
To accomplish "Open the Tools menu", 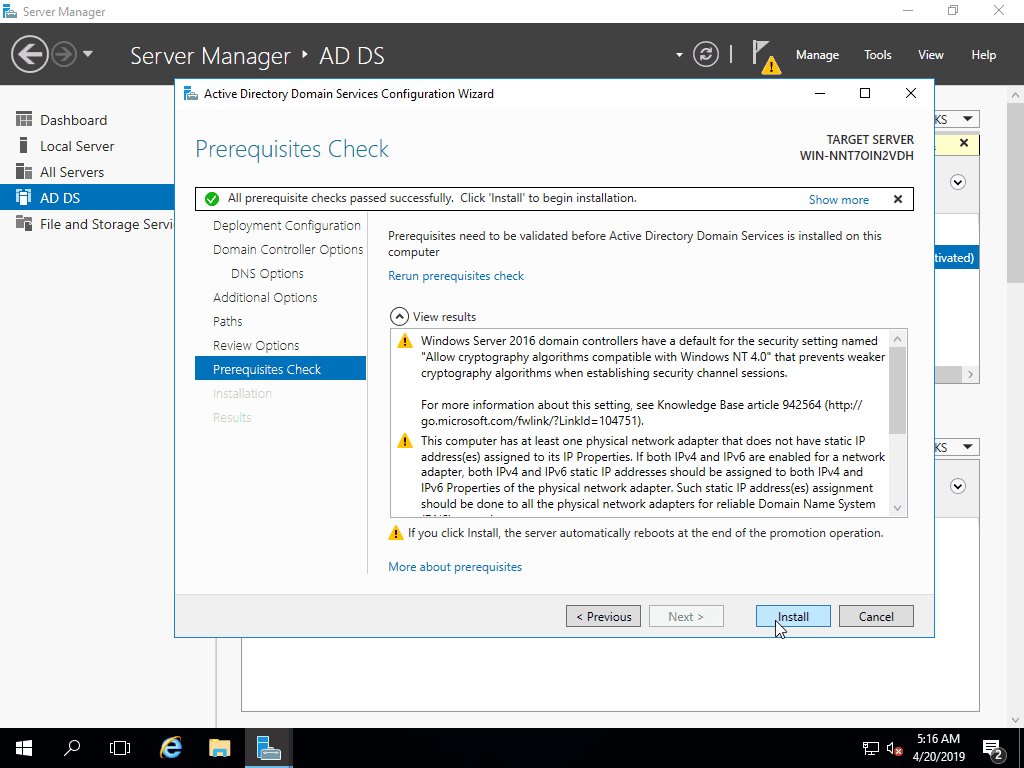I will 878,55.
